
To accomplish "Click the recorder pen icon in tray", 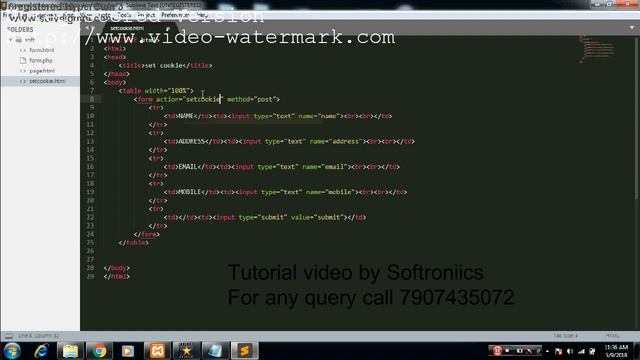I will [529, 351].
